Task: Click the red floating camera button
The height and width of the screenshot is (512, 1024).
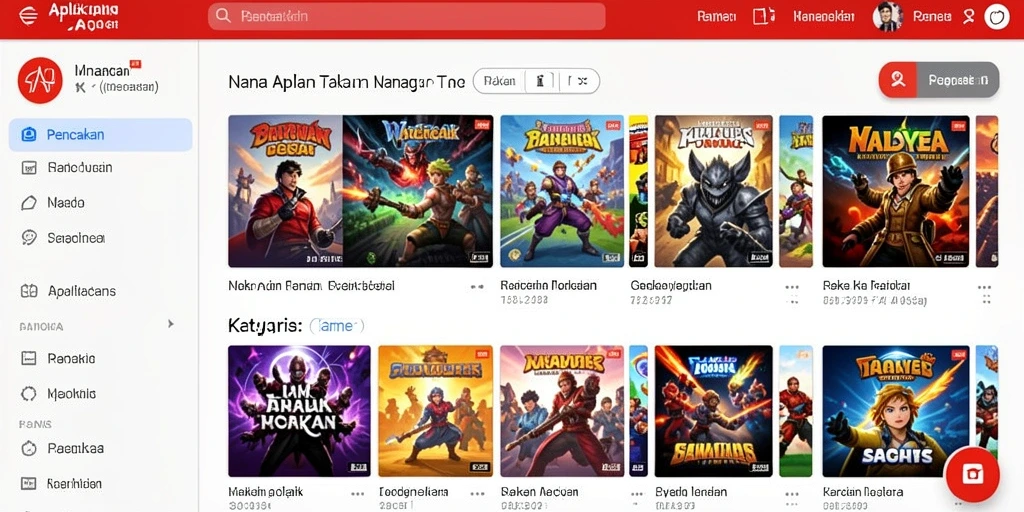Action: (972, 475)
